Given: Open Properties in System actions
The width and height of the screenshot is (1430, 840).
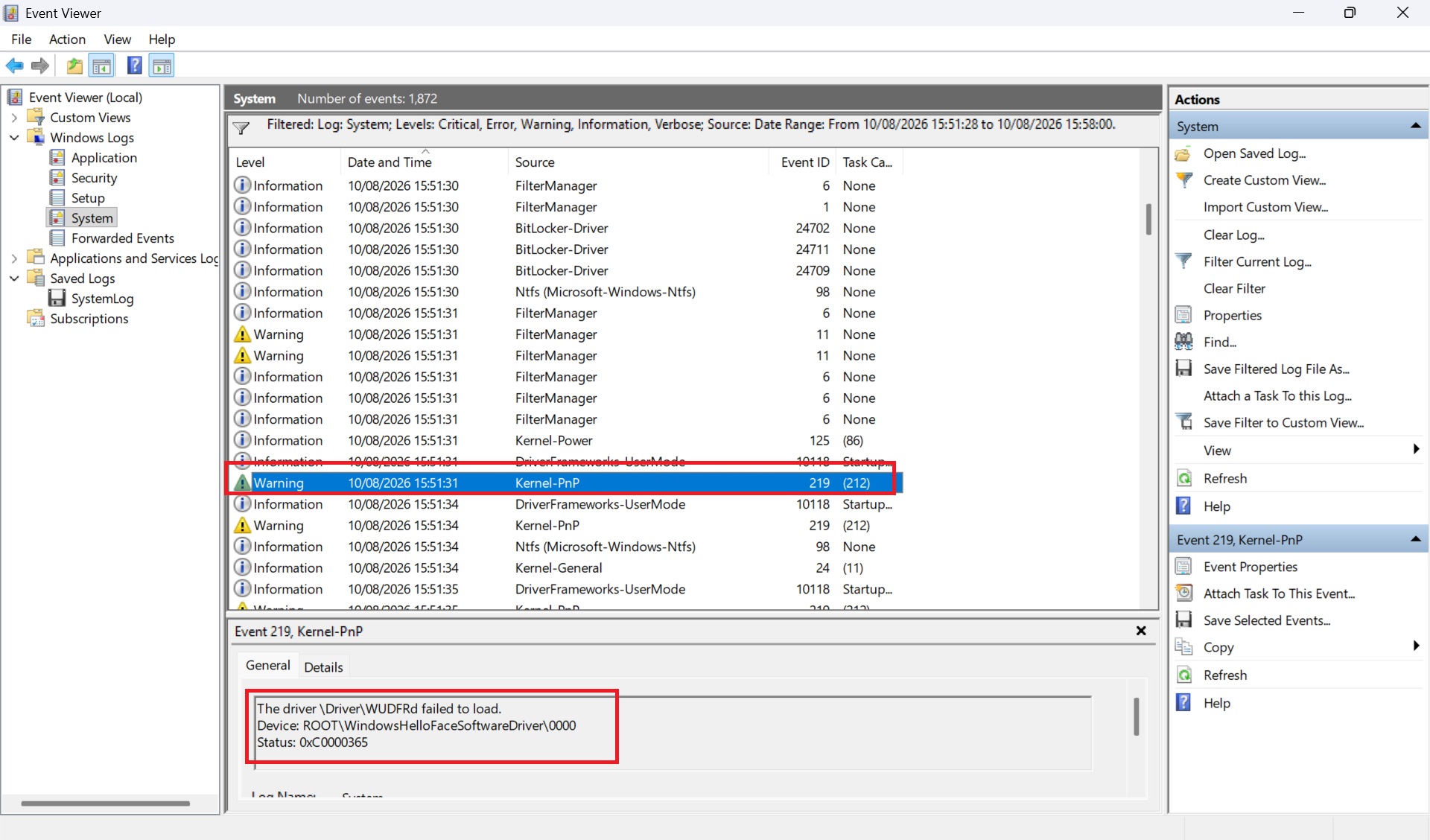Looking at the screenshot, I should tap(1232, 315).
